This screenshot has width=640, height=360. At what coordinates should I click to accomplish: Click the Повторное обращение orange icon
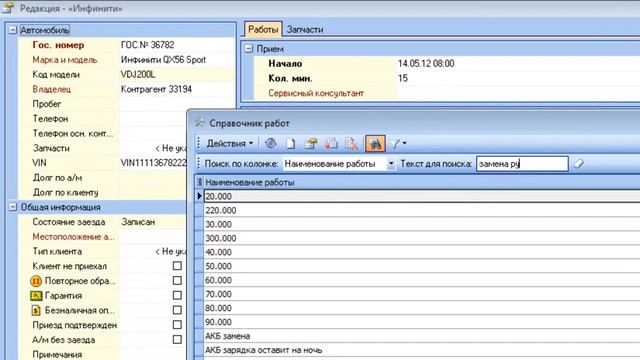pyautogui.click(x=36, y=281)
